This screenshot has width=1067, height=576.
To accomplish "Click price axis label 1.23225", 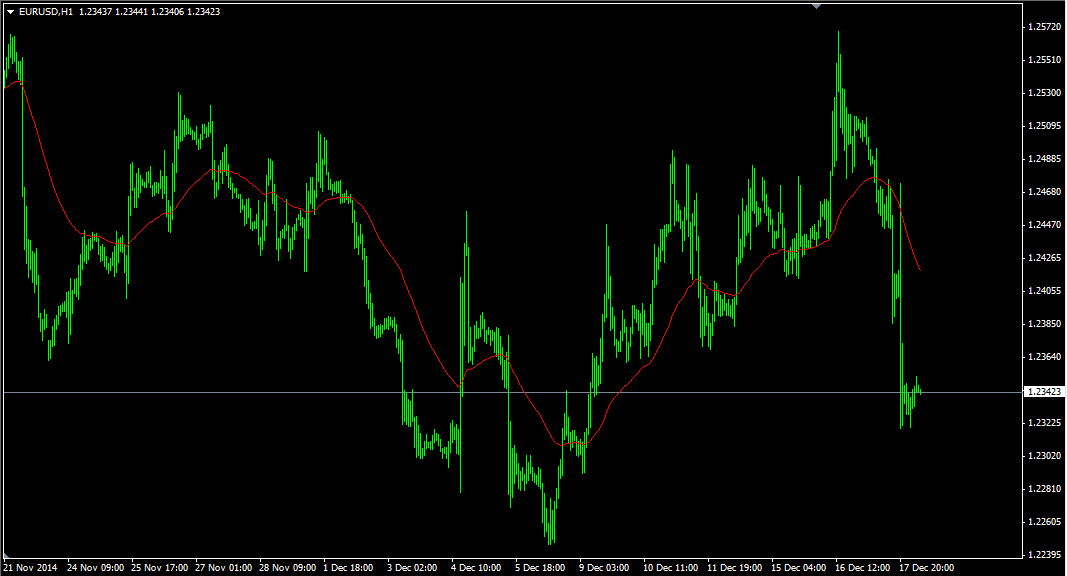I will pos(1045,423).
